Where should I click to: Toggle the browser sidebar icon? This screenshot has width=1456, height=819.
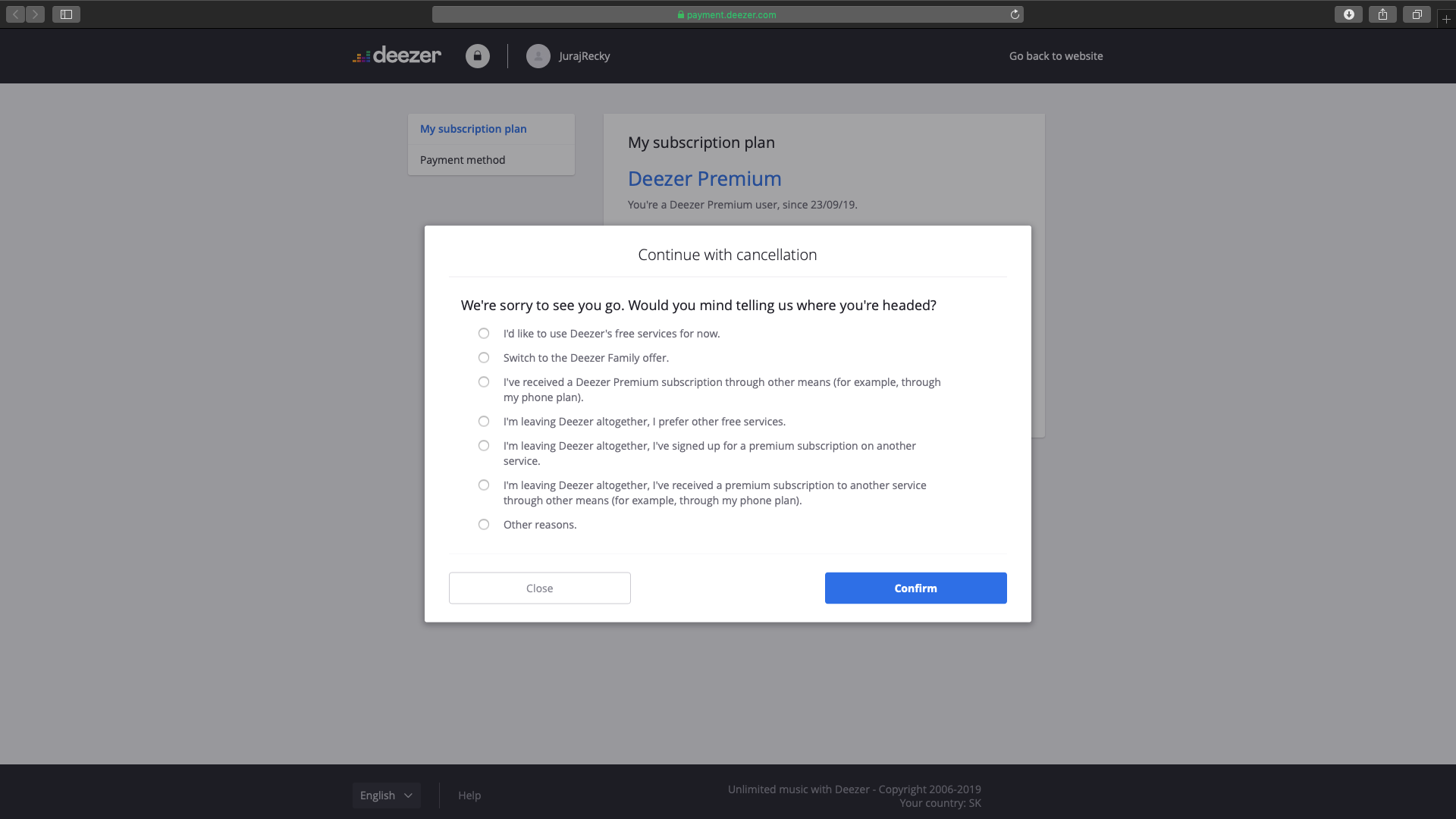click(66, 14)
